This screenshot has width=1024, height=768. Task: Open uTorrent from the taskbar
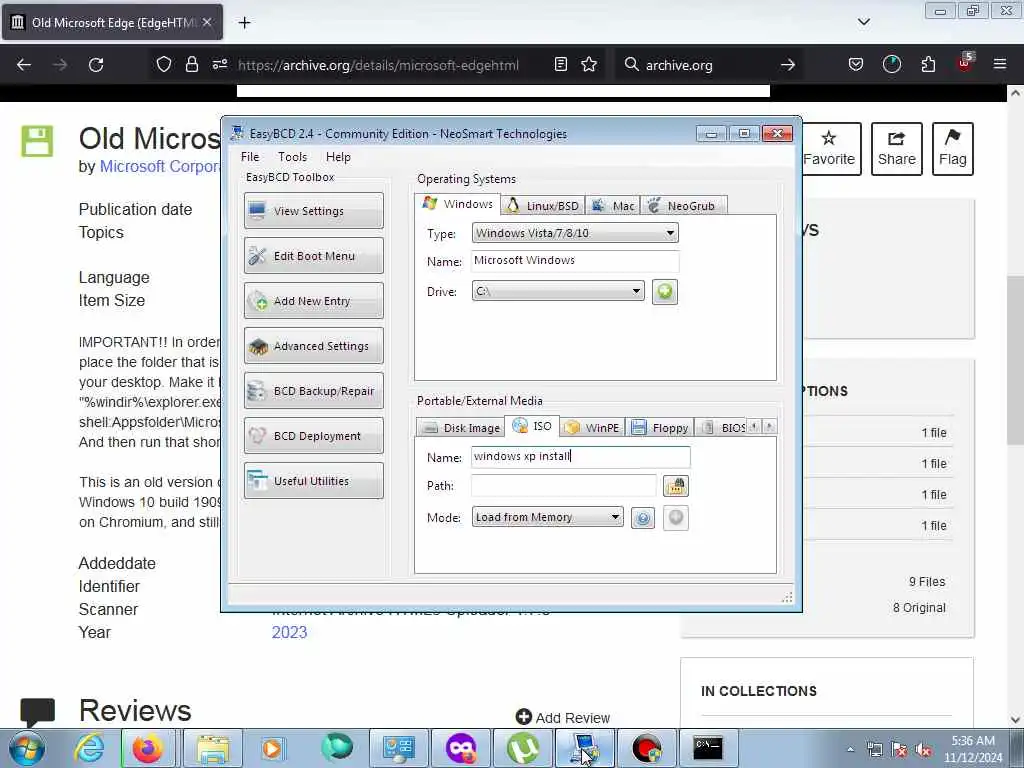[524, 748]
